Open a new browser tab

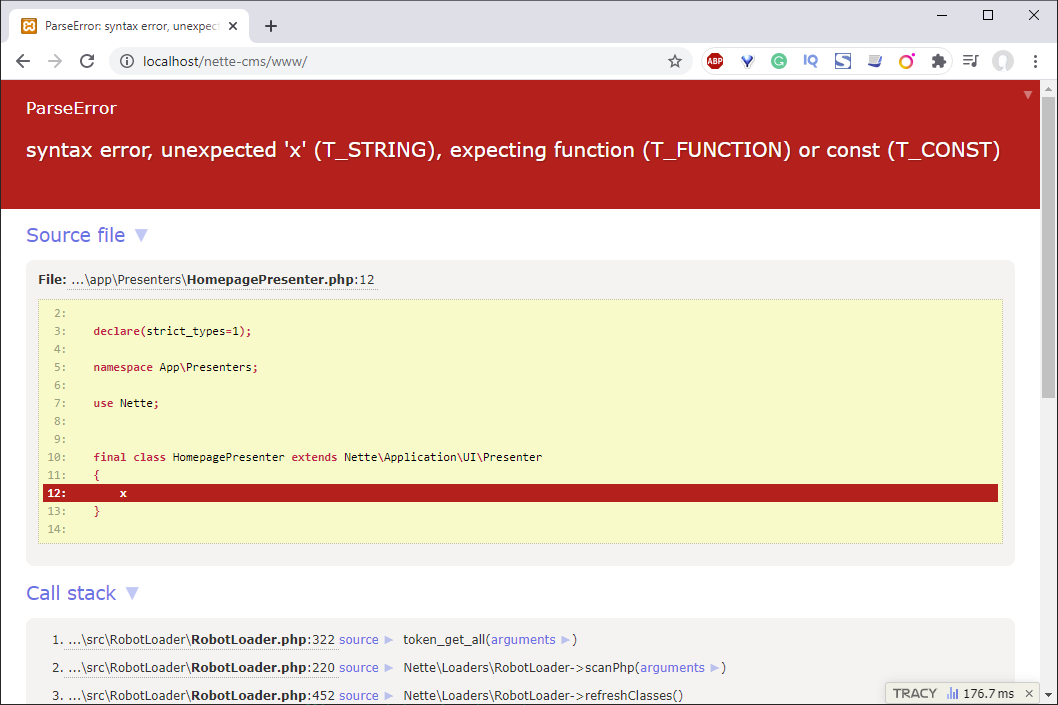270,26
